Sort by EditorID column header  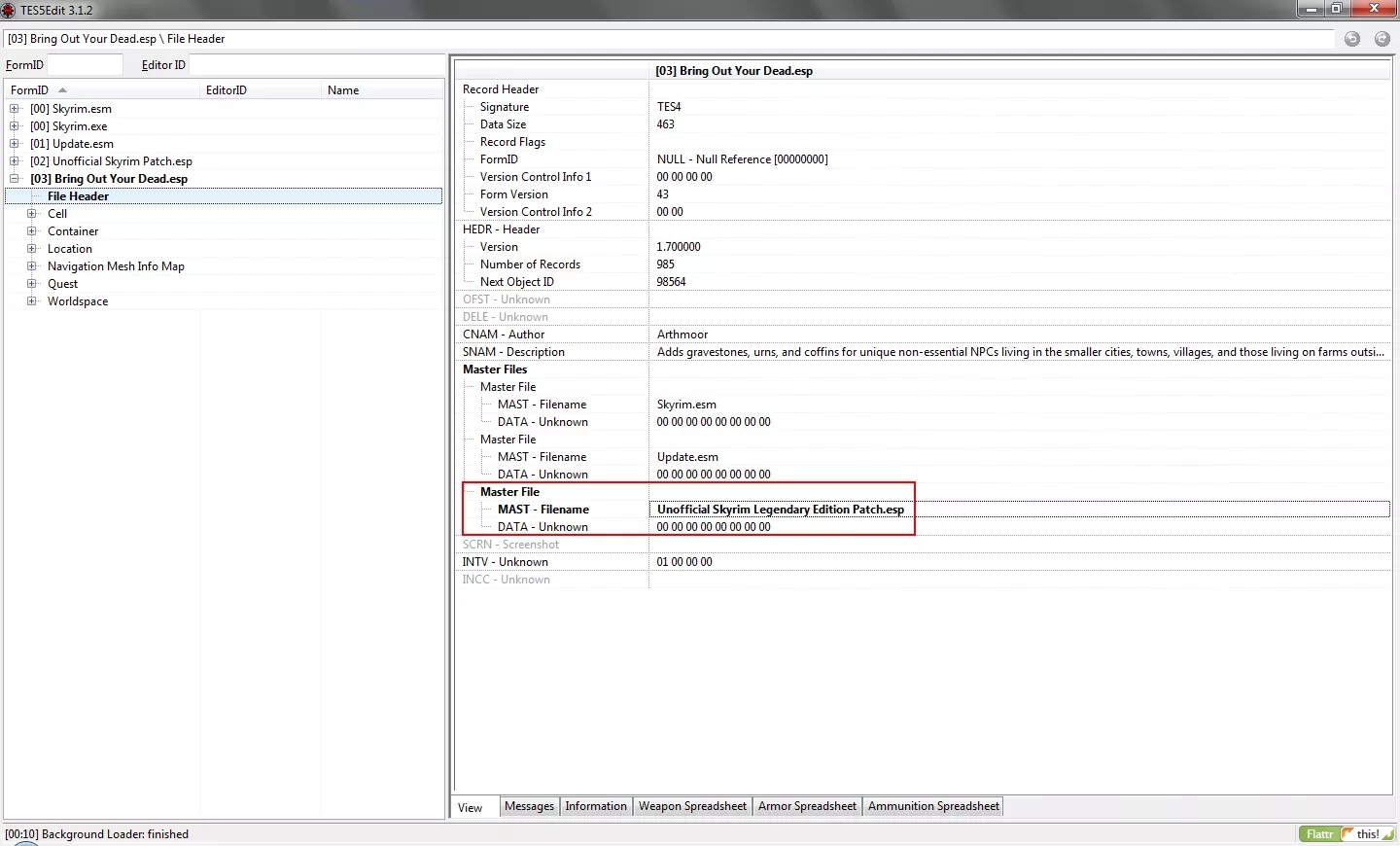point(260,90)
